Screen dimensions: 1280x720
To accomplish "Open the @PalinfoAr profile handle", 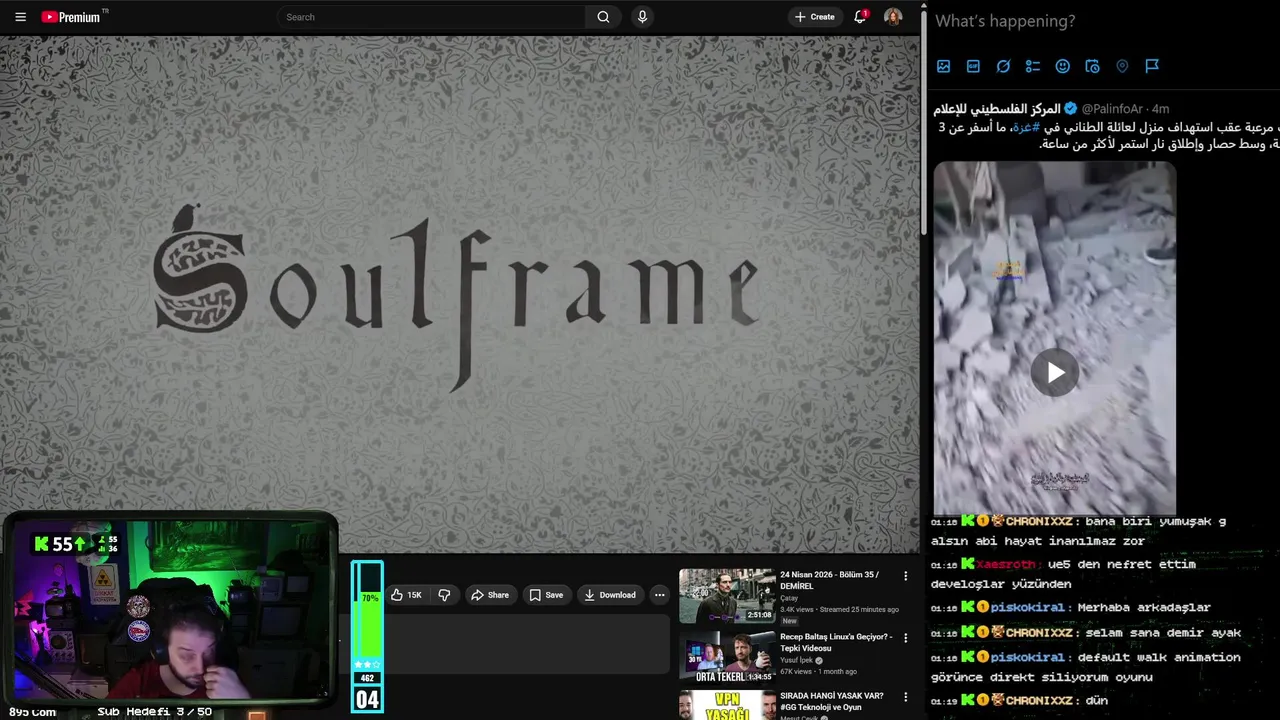I will pos(1113,109).
